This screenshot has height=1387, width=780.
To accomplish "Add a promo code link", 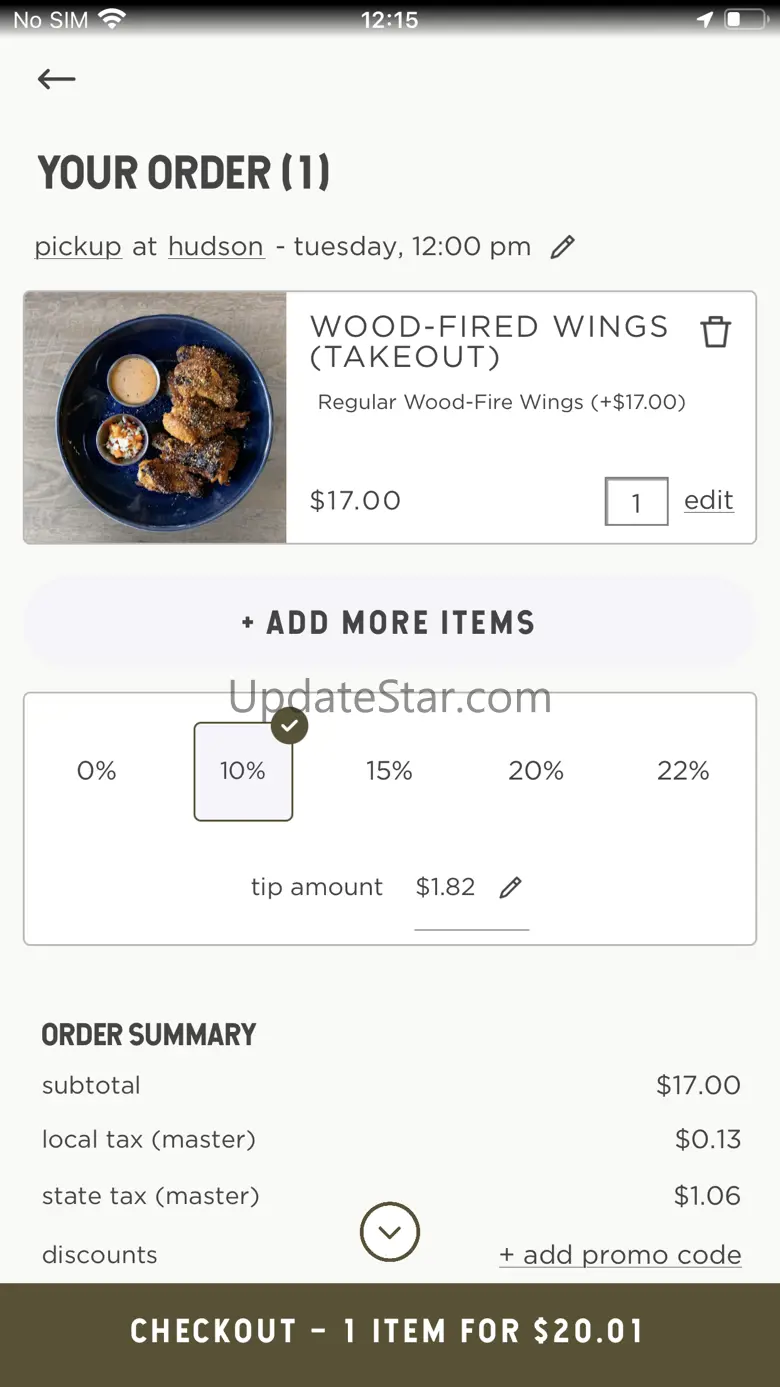I will tap(620, 1255).
